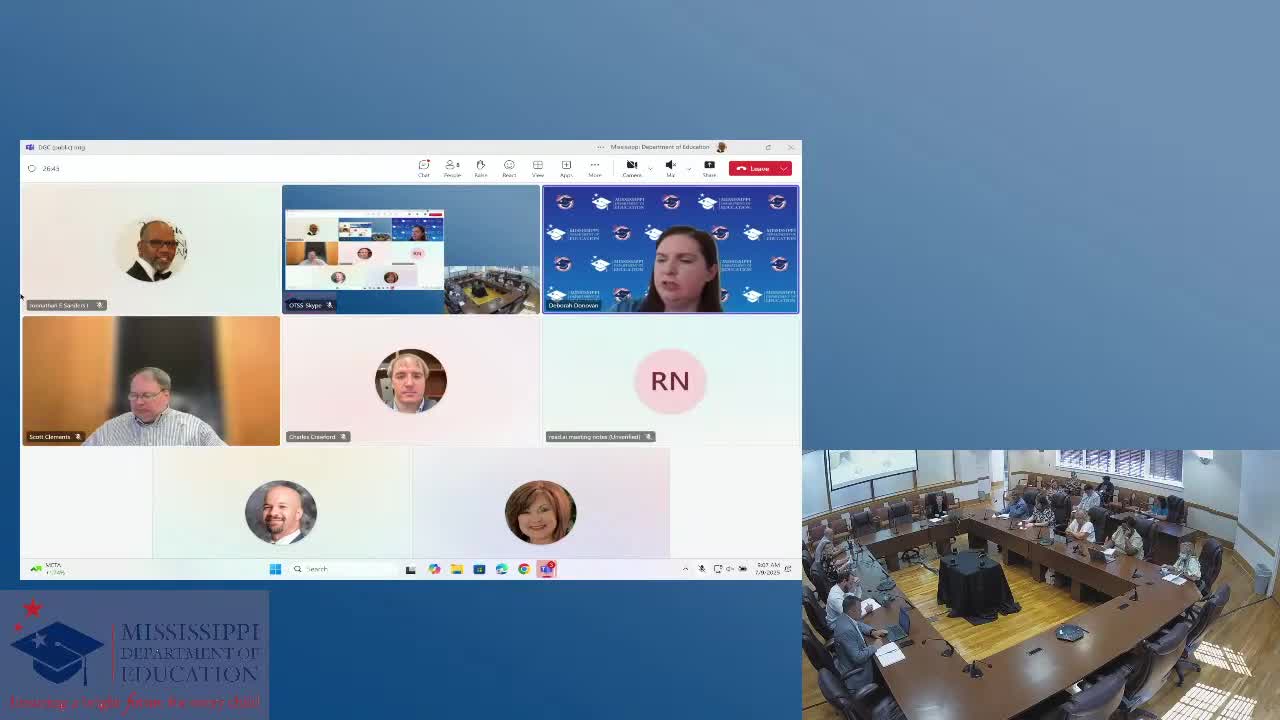
Task: Open Chrome from the taskbar
Action: click(523, 569)
